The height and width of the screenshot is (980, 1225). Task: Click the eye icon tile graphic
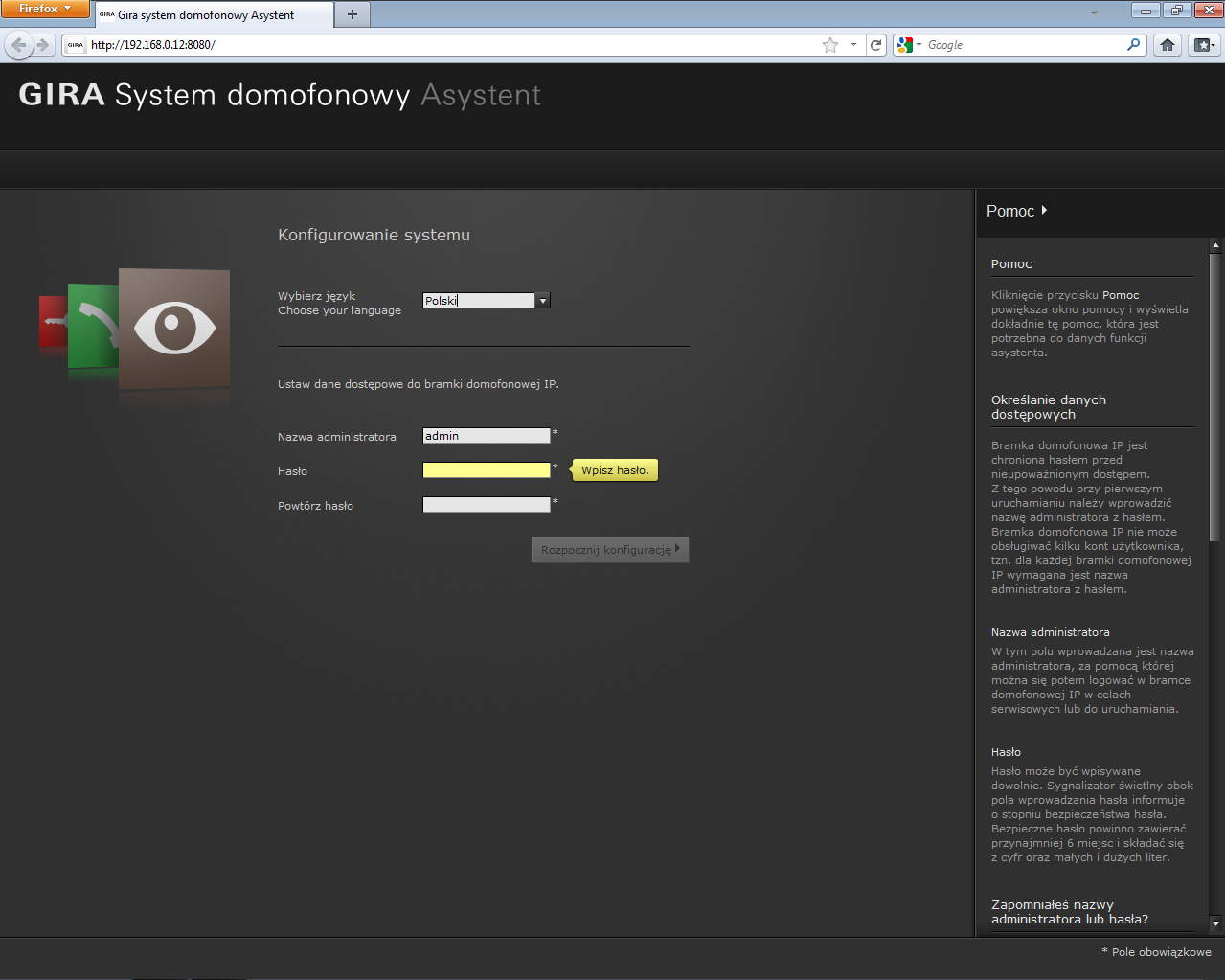[x=174, y=328]
